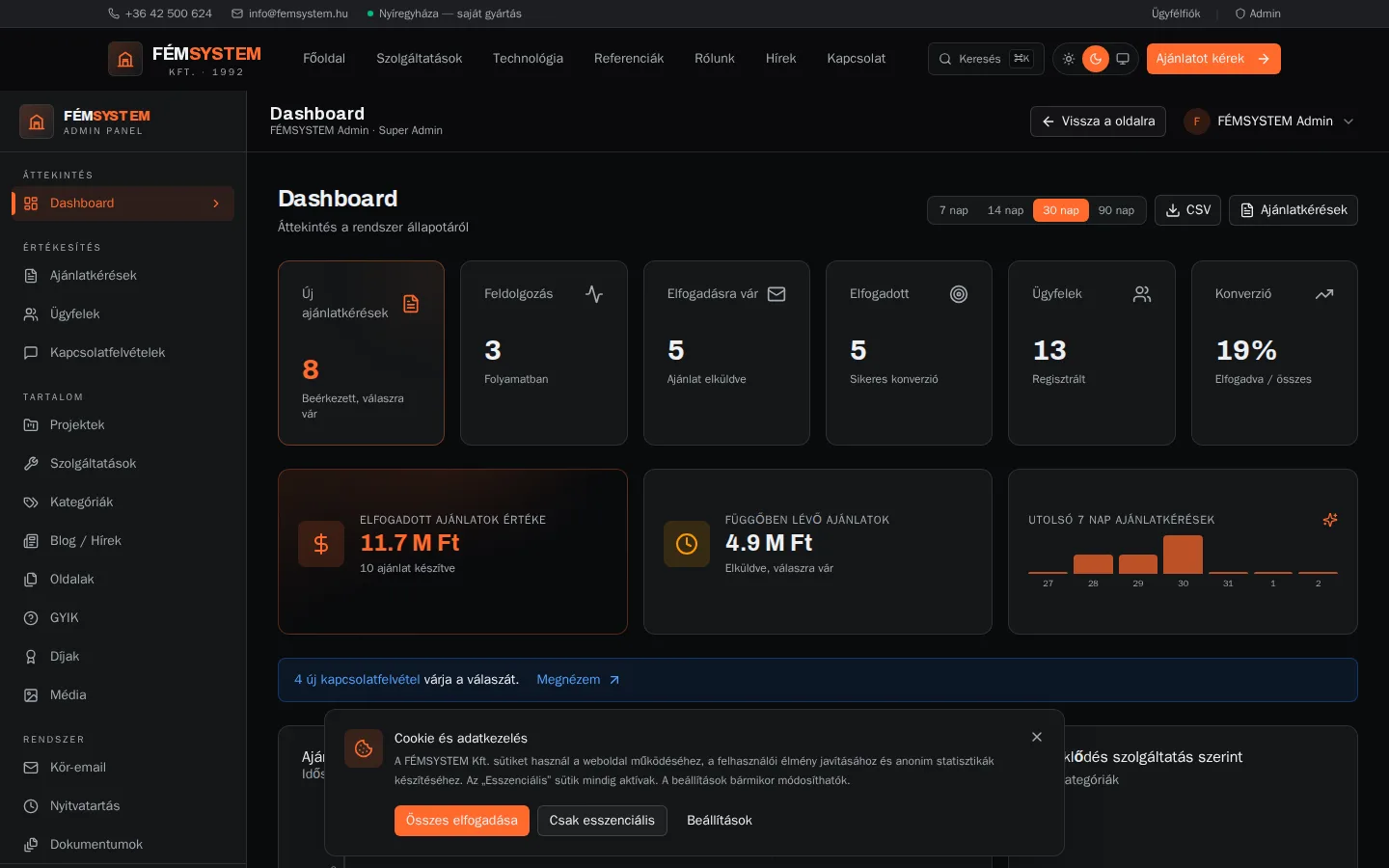Click the sparkle icon on the 7-day chart
Viewport: 1389px width, 868px height.
coord(1330,520)
